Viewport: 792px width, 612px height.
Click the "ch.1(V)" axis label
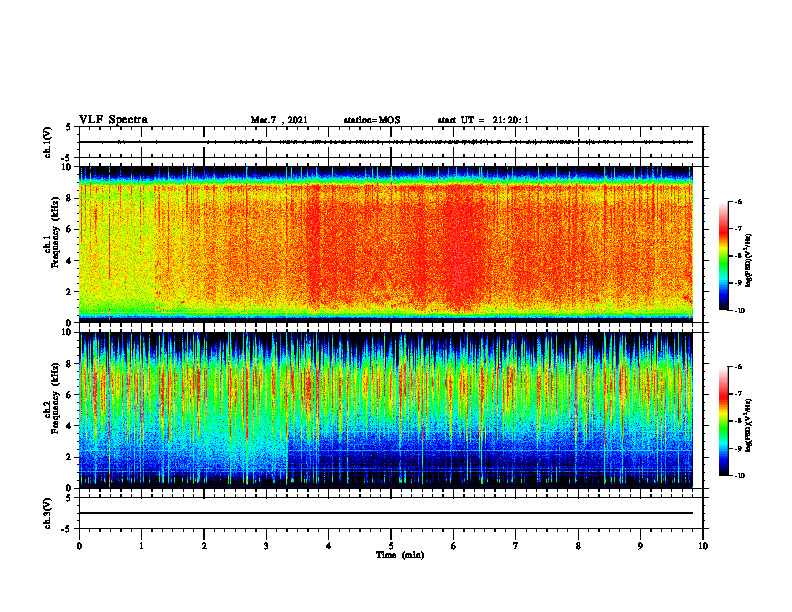47,142
